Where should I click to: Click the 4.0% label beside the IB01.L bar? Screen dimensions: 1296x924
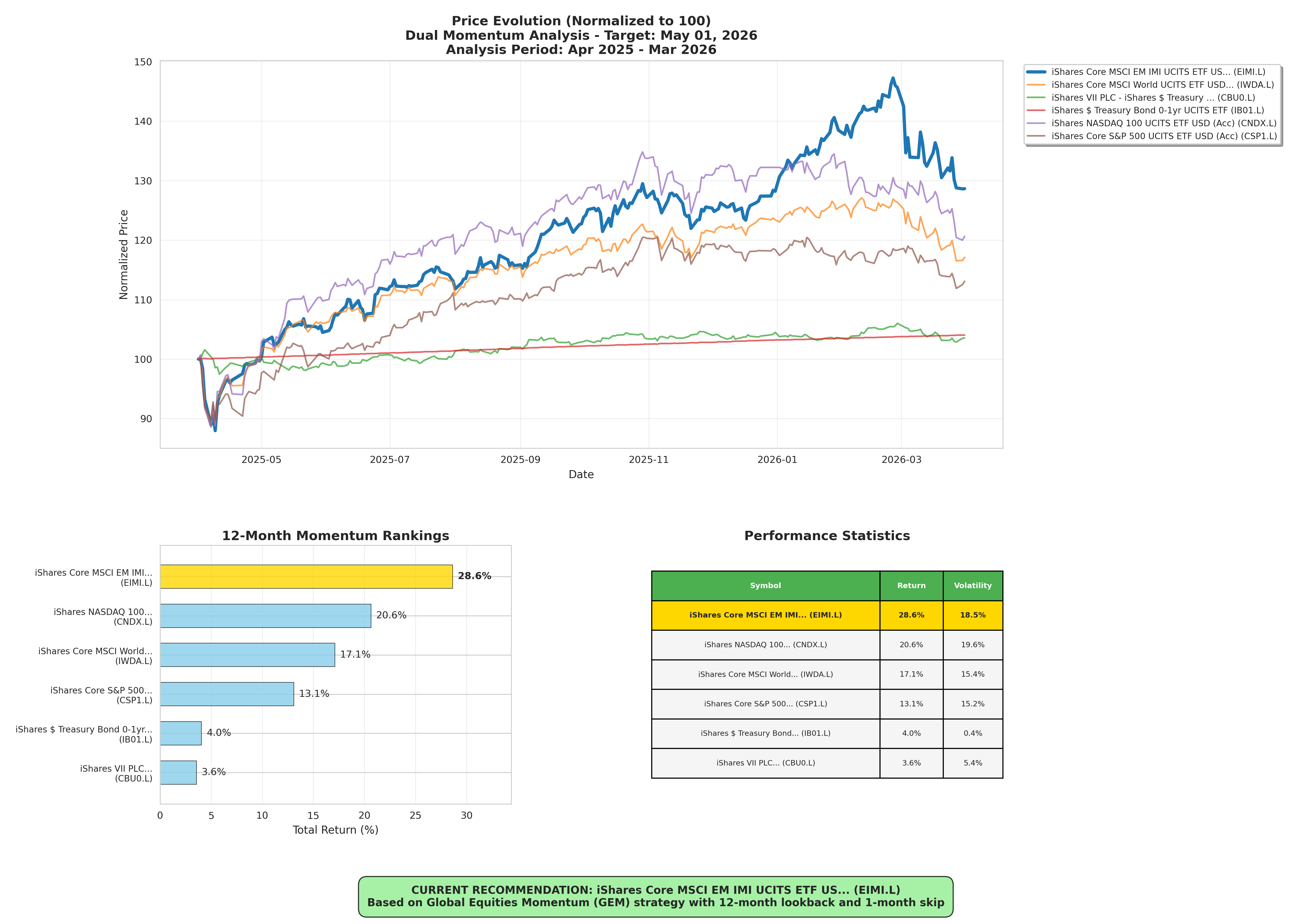[219, 733]
